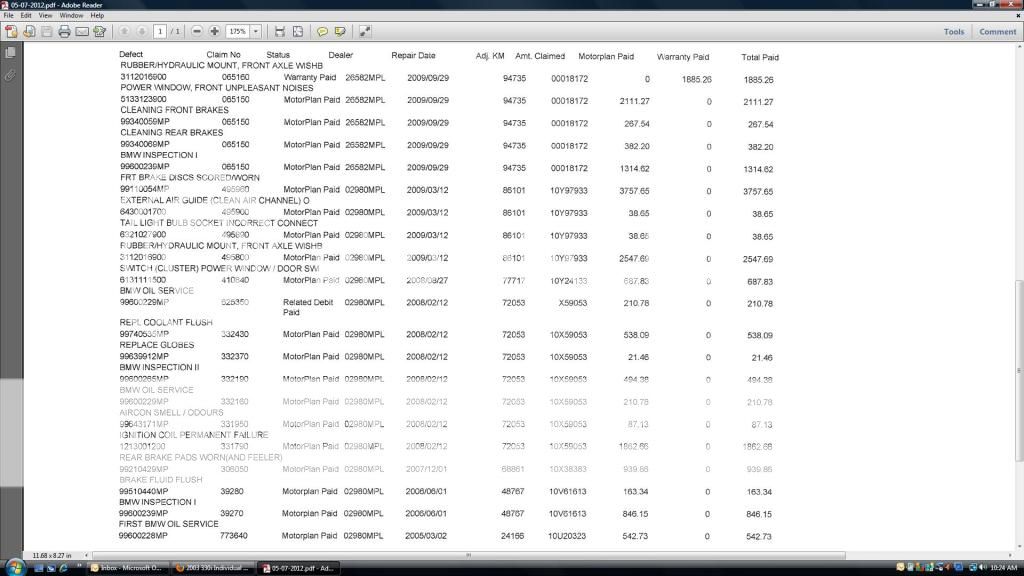
Task: Switch to Inbox Microsoft Outlook taskbar window
Action: coord(128,568)
